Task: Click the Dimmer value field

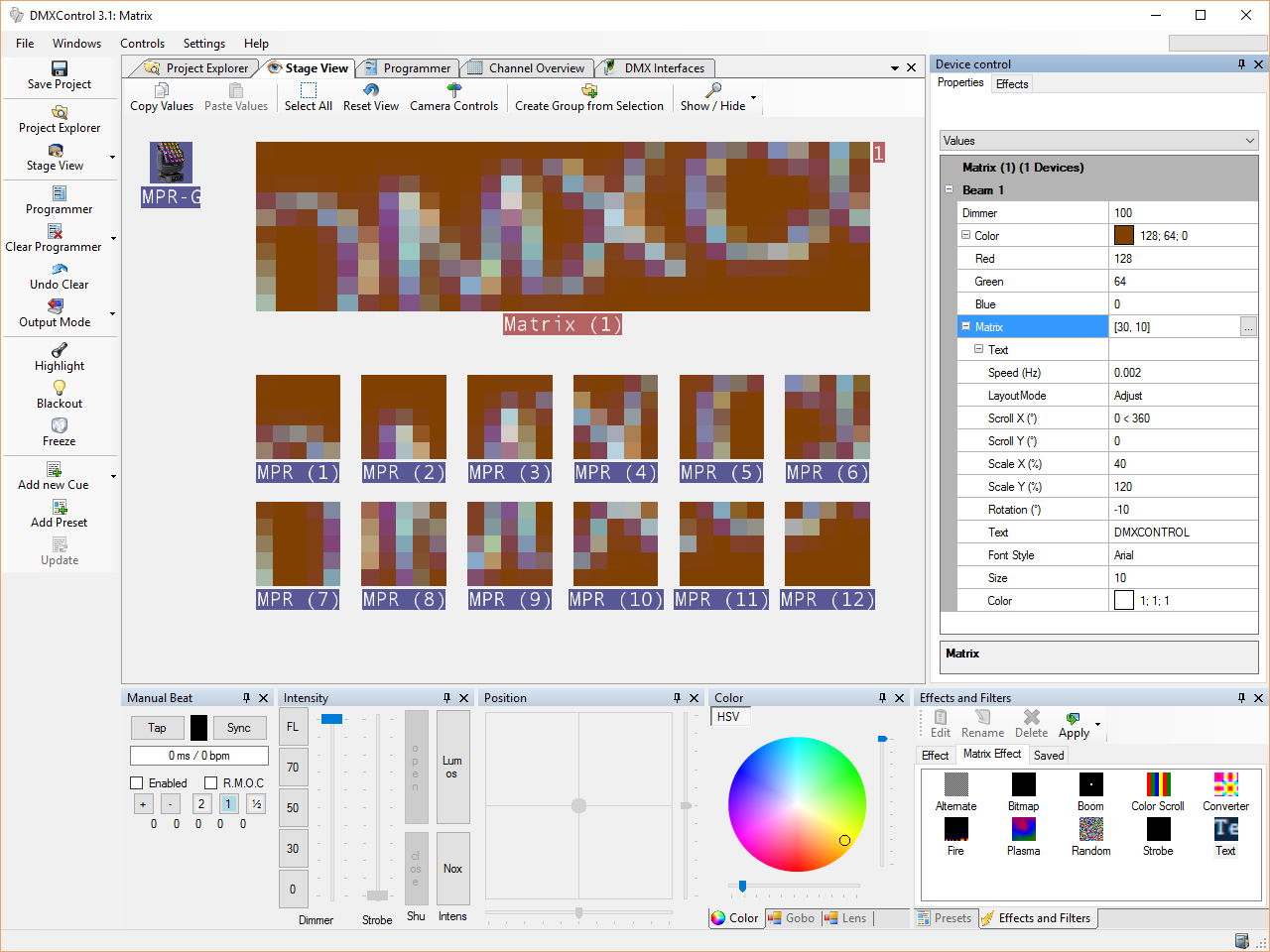Action: pyautogui.click(x=1183, y=212)
